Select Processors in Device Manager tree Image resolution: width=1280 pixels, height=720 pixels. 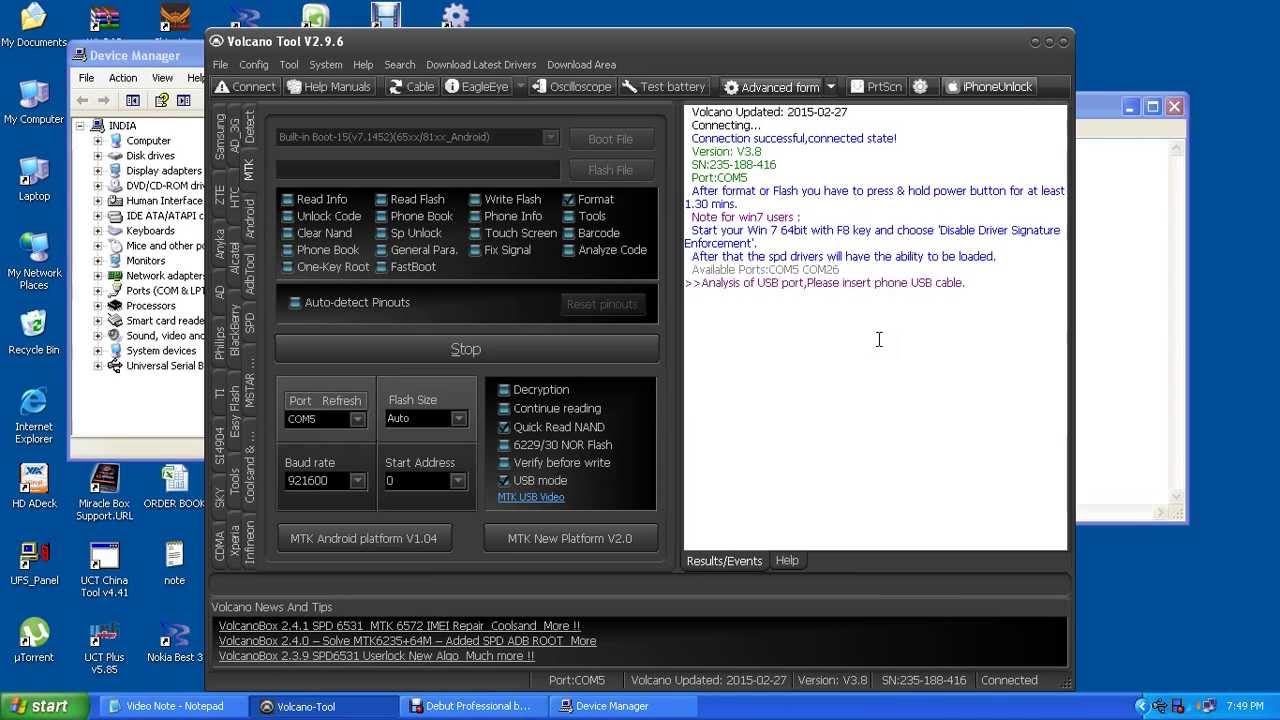pyautogui.click(x=150, y=306)
